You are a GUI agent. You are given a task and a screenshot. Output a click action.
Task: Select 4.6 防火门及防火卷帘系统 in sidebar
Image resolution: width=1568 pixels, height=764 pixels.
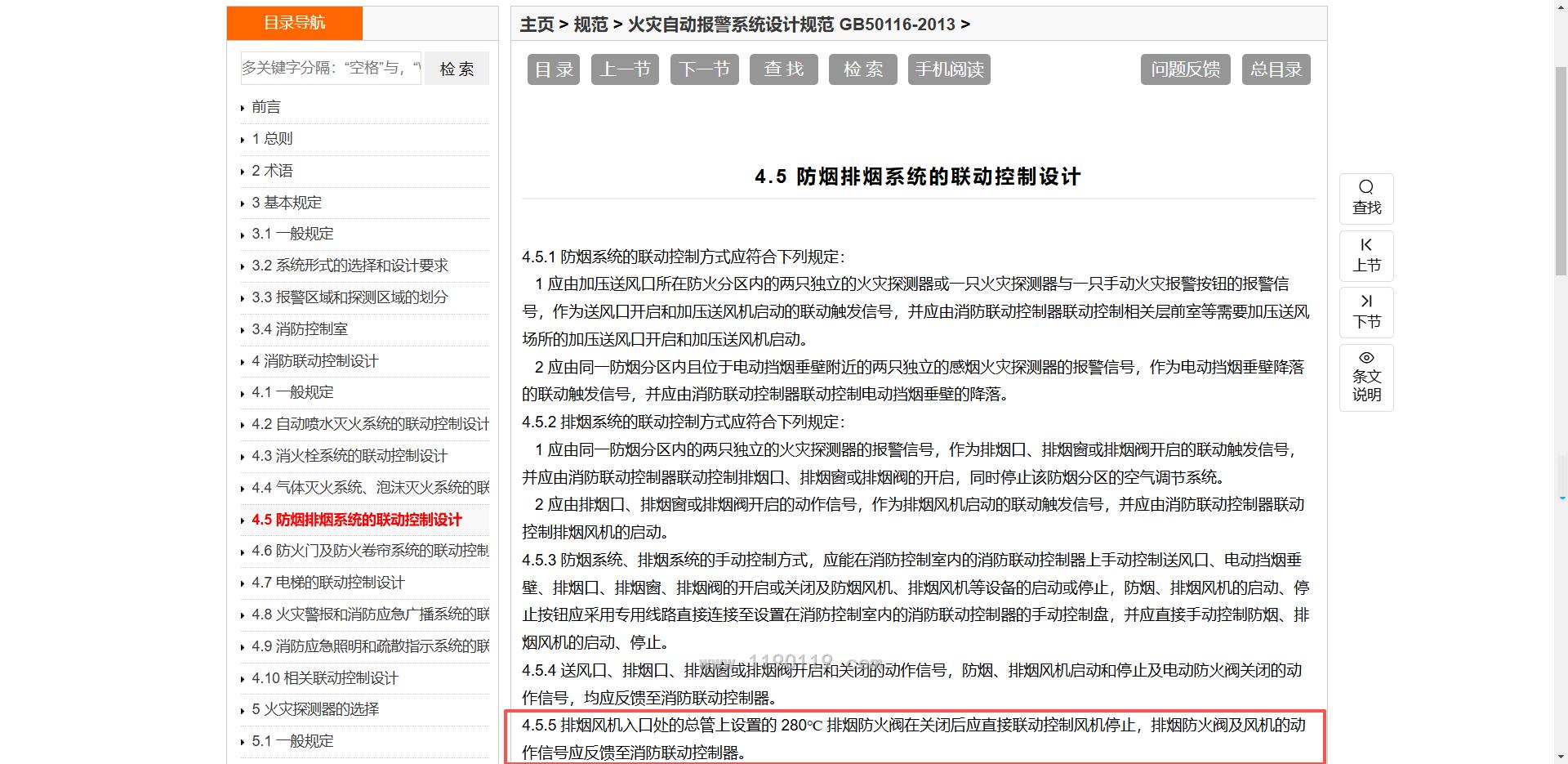369,551
